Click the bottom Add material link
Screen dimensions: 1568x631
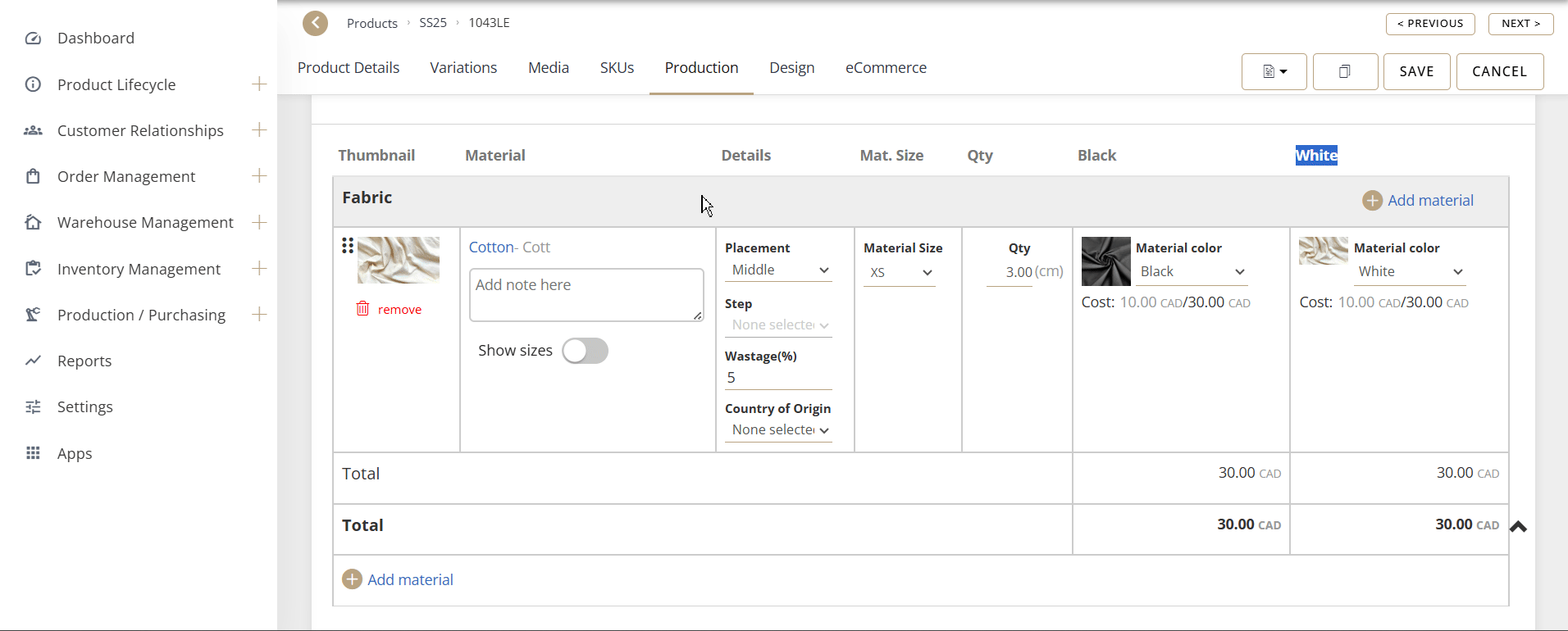point(409,580)
